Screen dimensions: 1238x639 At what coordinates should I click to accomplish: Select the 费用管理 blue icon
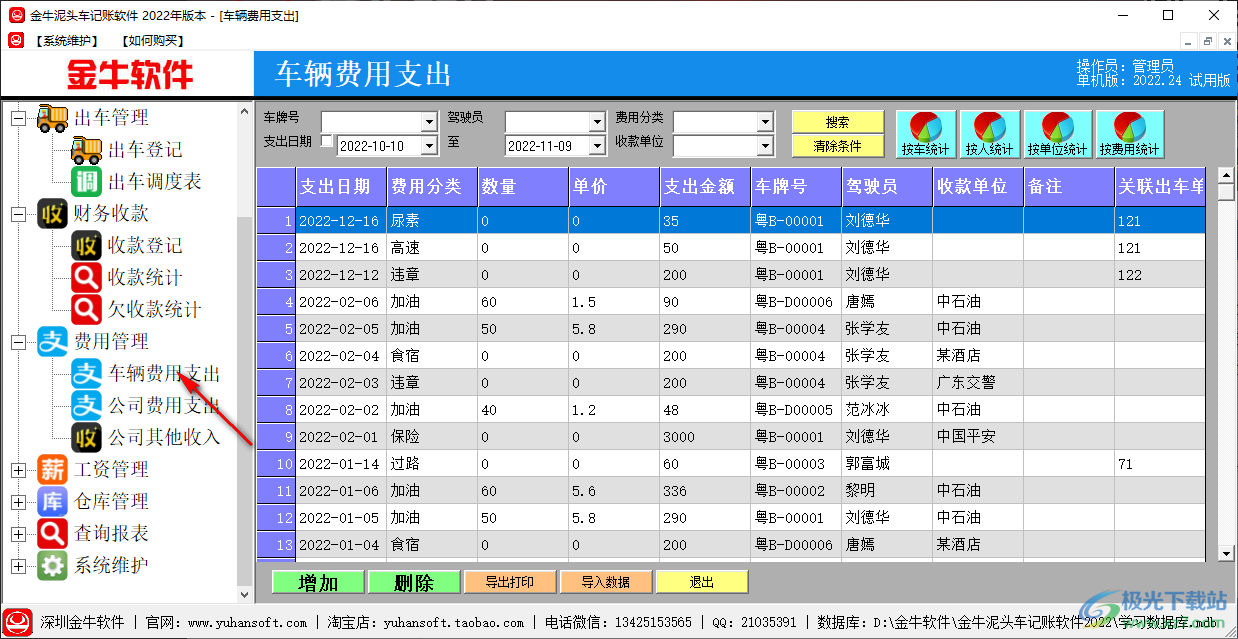[53, 342]
